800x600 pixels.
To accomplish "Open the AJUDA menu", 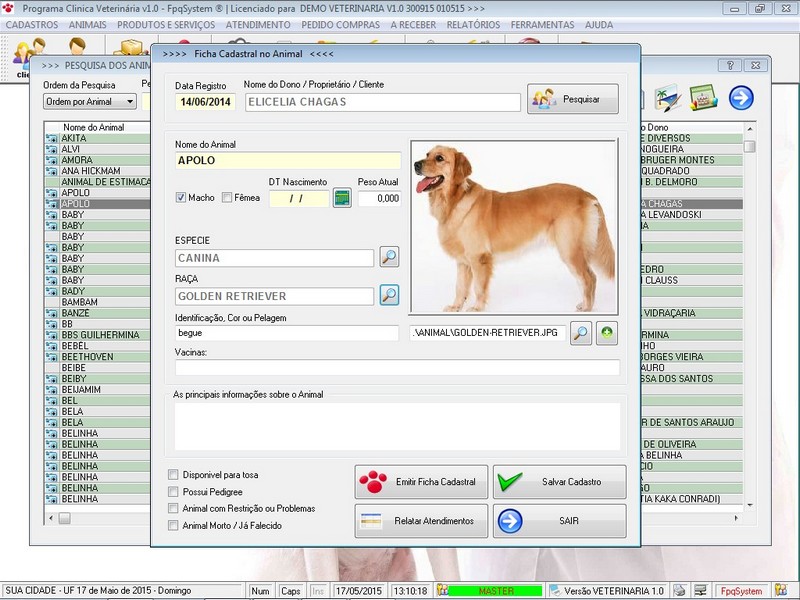I will click(x=599, y=25).
